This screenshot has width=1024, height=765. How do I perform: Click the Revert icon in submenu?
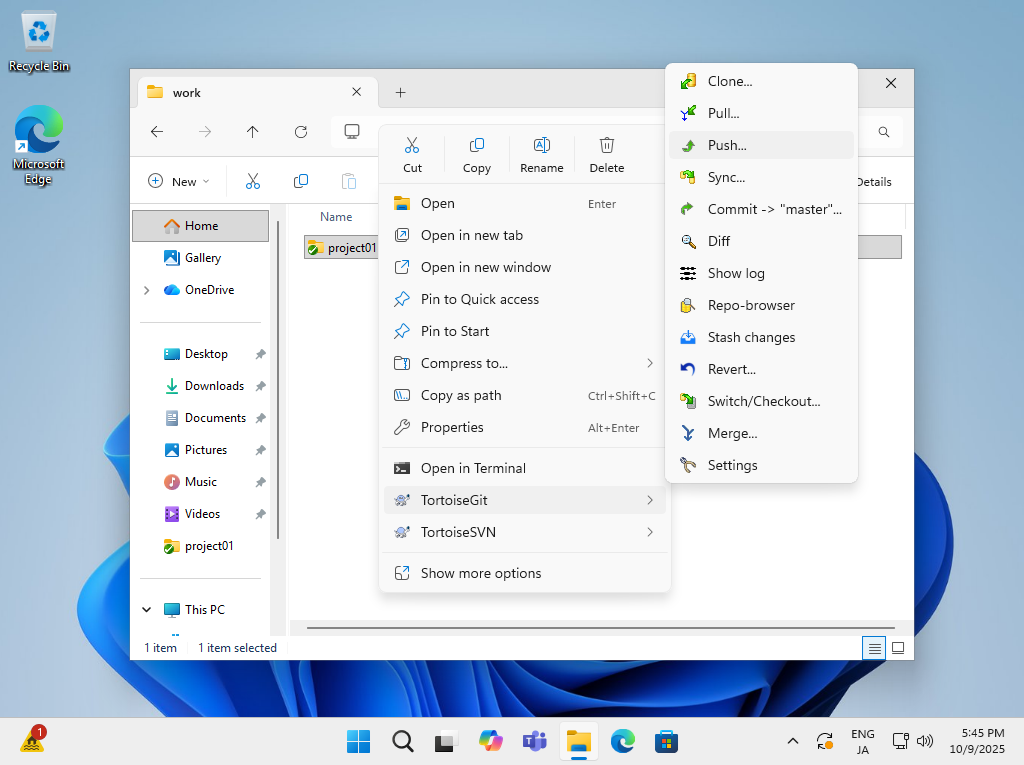pyautogui.click(x=688, y=369)
